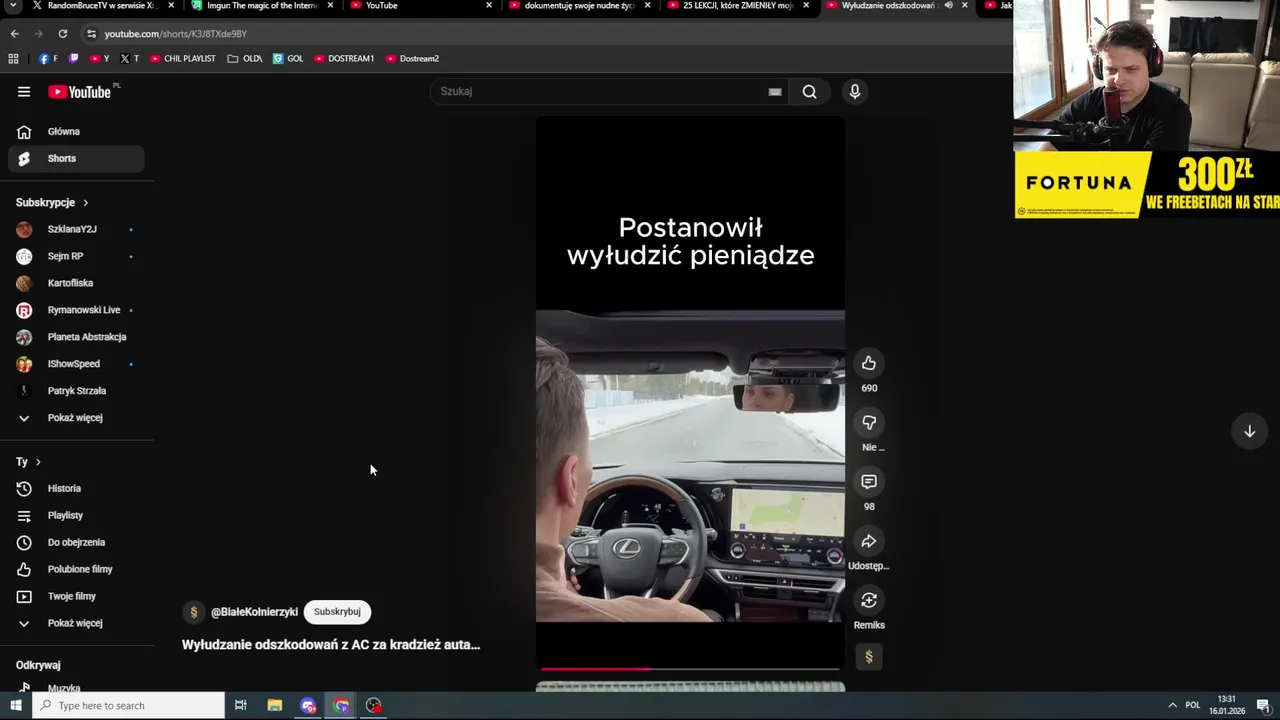Click @BiałeKołnierzyki channel name
This screenshot has height=720, width=1280.
tap(254, 612)
